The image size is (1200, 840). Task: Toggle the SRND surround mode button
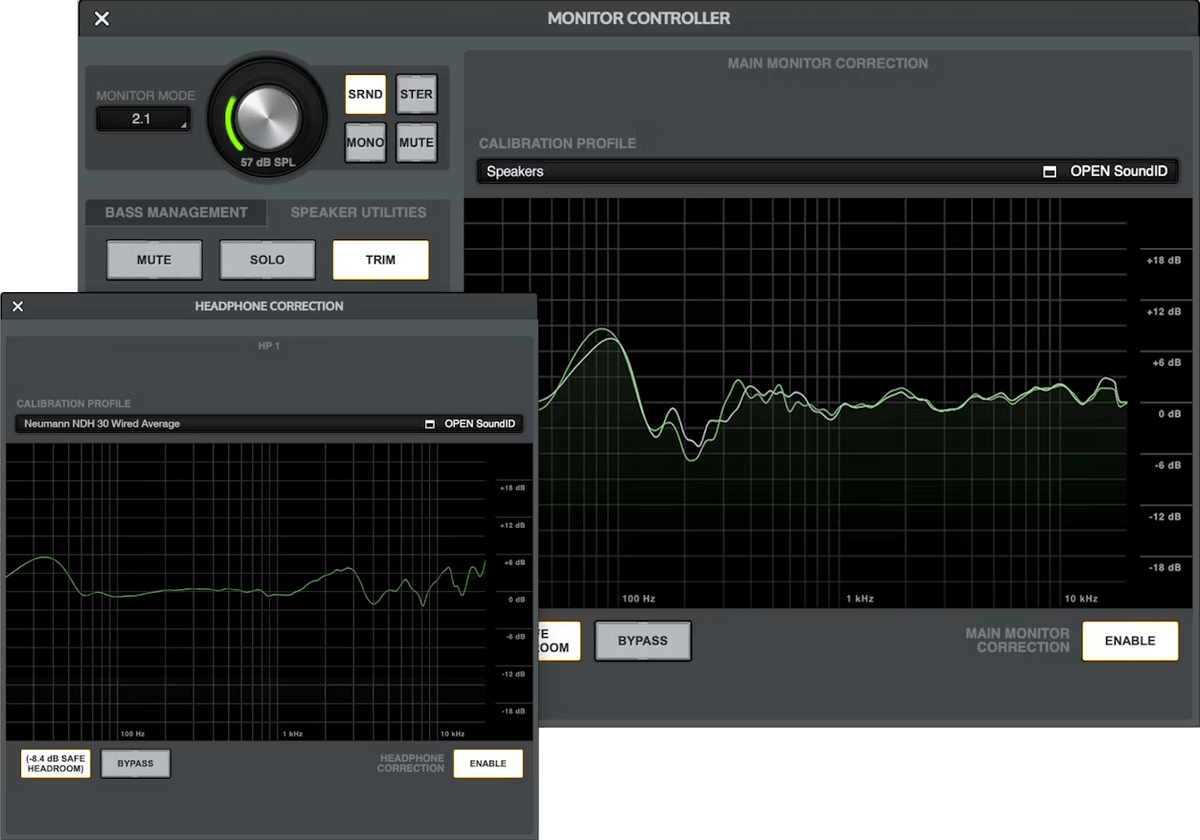coord(365,95)
